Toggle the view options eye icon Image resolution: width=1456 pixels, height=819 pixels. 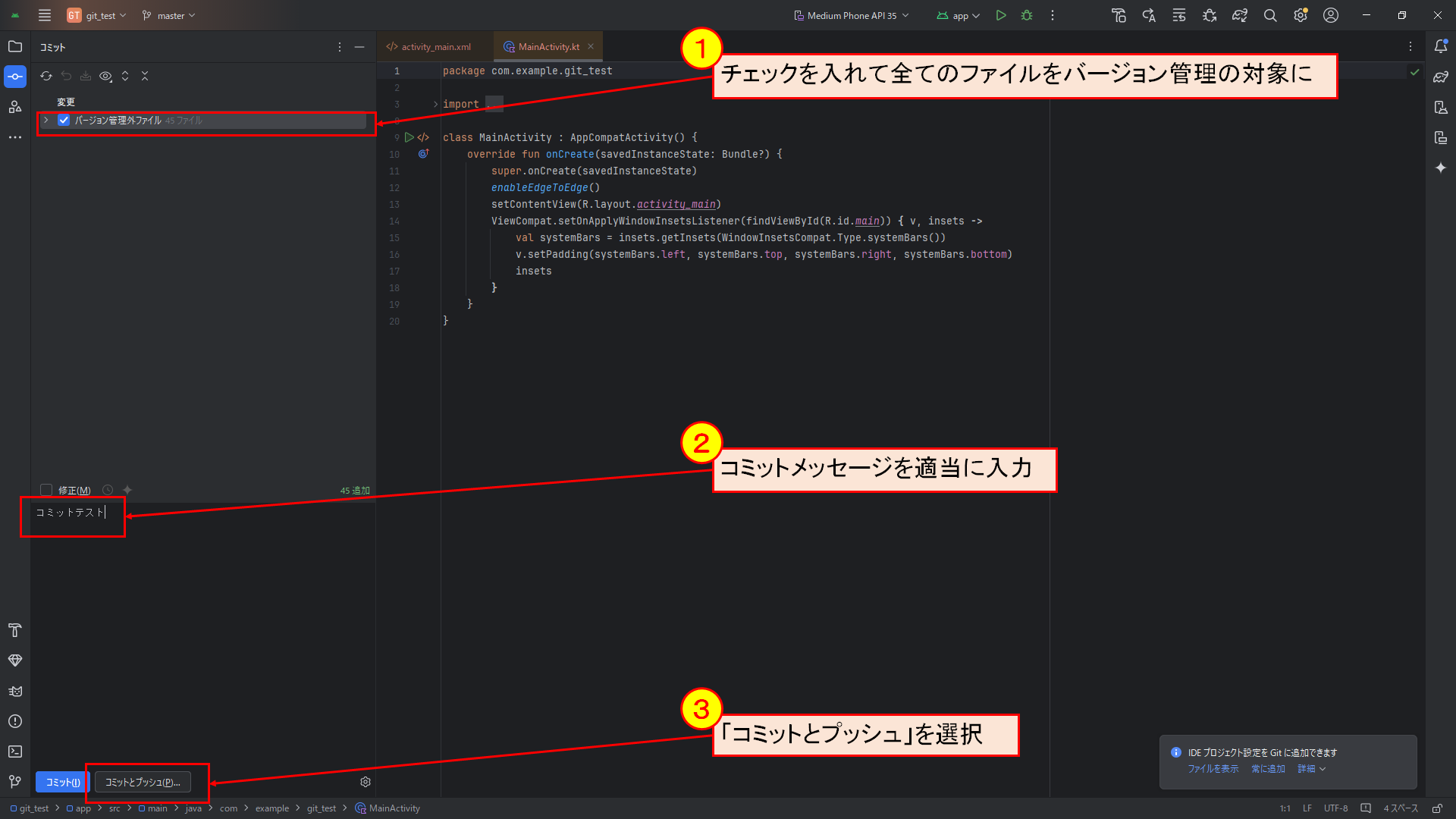click(105, 76)
